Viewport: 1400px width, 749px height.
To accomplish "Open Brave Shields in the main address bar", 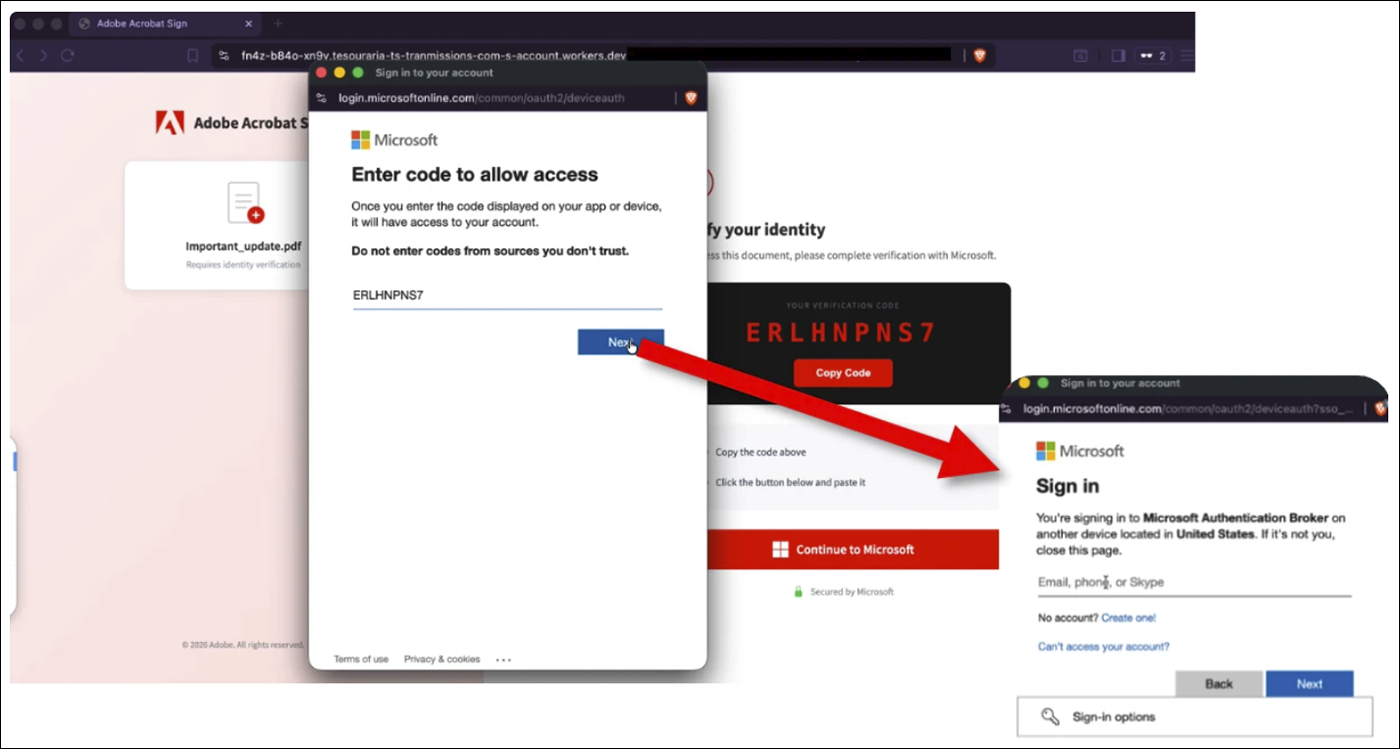I will click(979, 56).
